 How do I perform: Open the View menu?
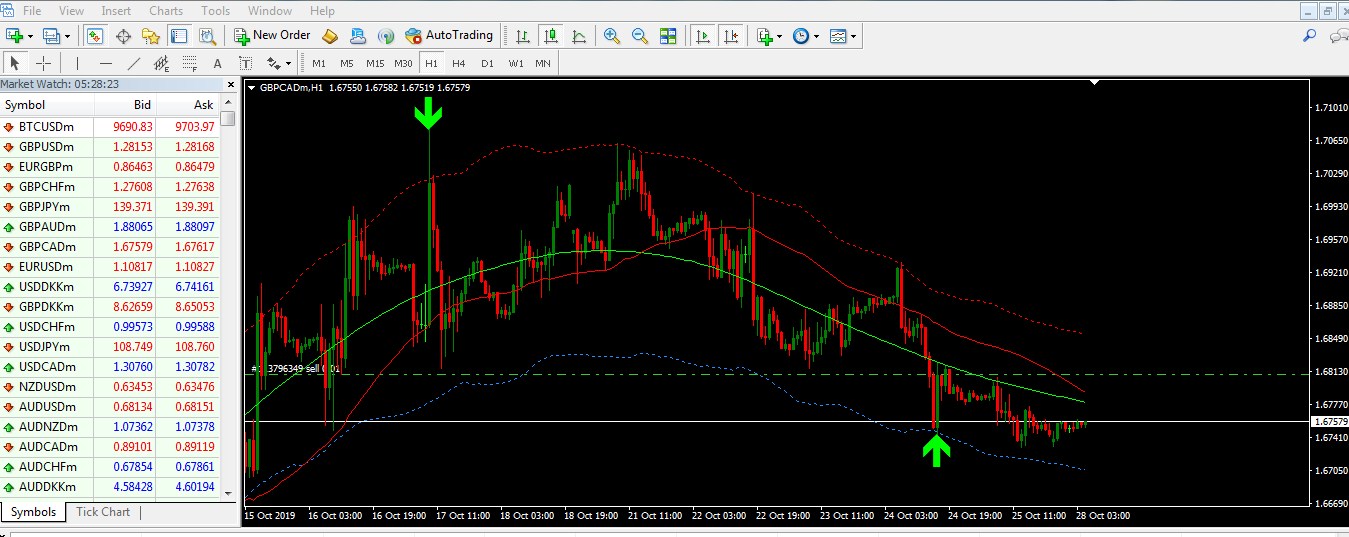coord(72,11)
